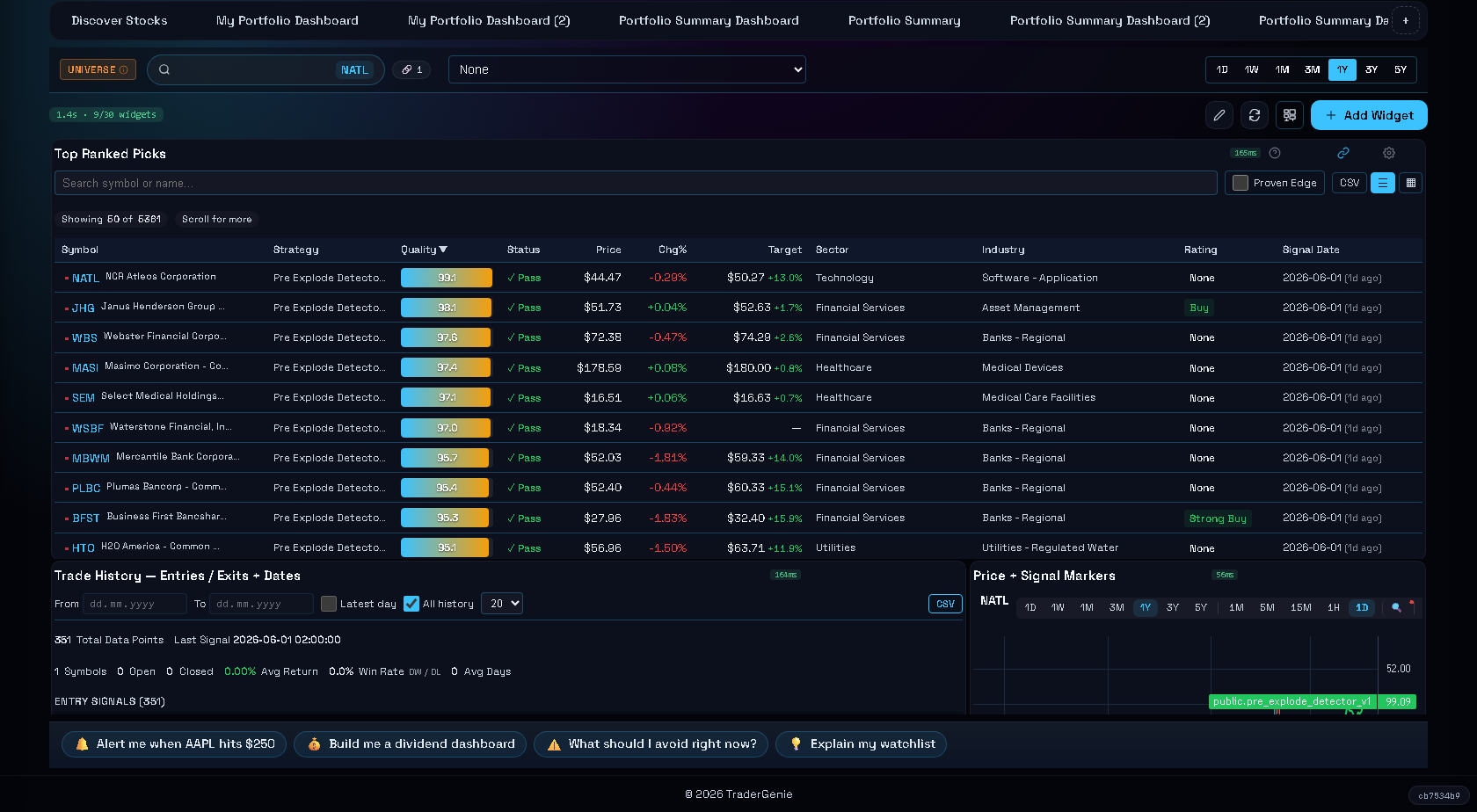Click the Strong Buy rating for BFST
The image size is (1477, 812).
pos(1218,518)
